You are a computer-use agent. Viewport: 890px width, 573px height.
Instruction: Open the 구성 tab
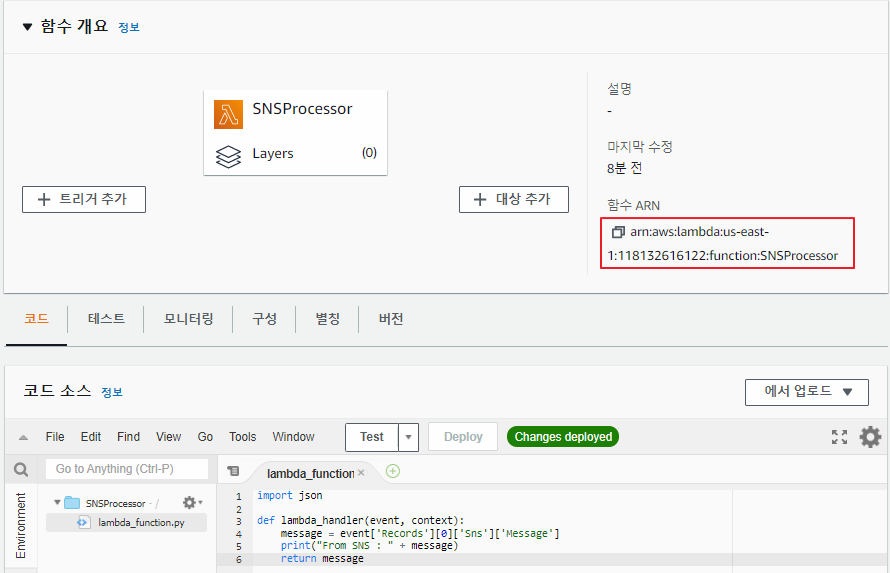pos(265,319)
